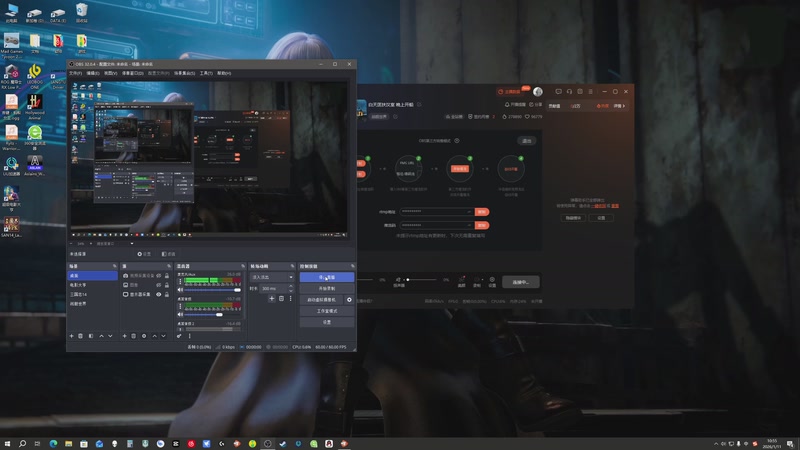Image resolution: width=800 pixels, height=450 pixels.
Task: Copy the rtmp address in streaming app
Action: (x=482, y=211)
